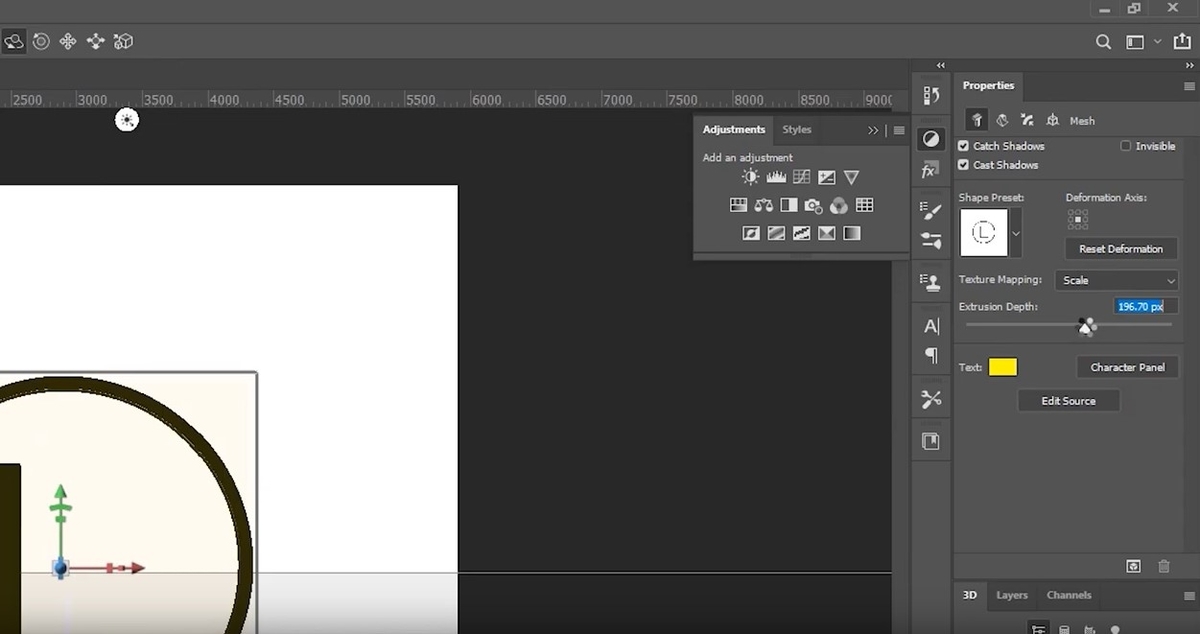The width and height of the screenshot is (1200, 634).
Task: Open the Properties panel menu
Action: coord(1189,86)
